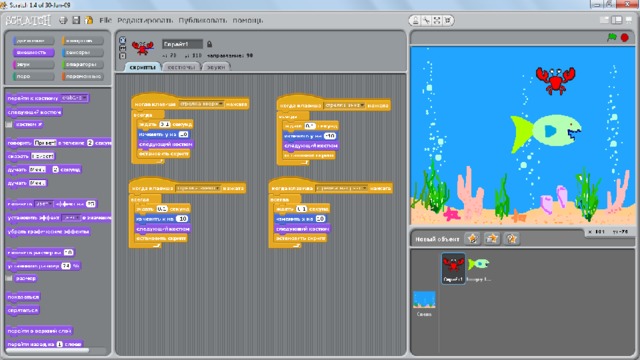Screen dimensions: 640x360
Task: Click the save project disk icon
Action: [76, 20]
